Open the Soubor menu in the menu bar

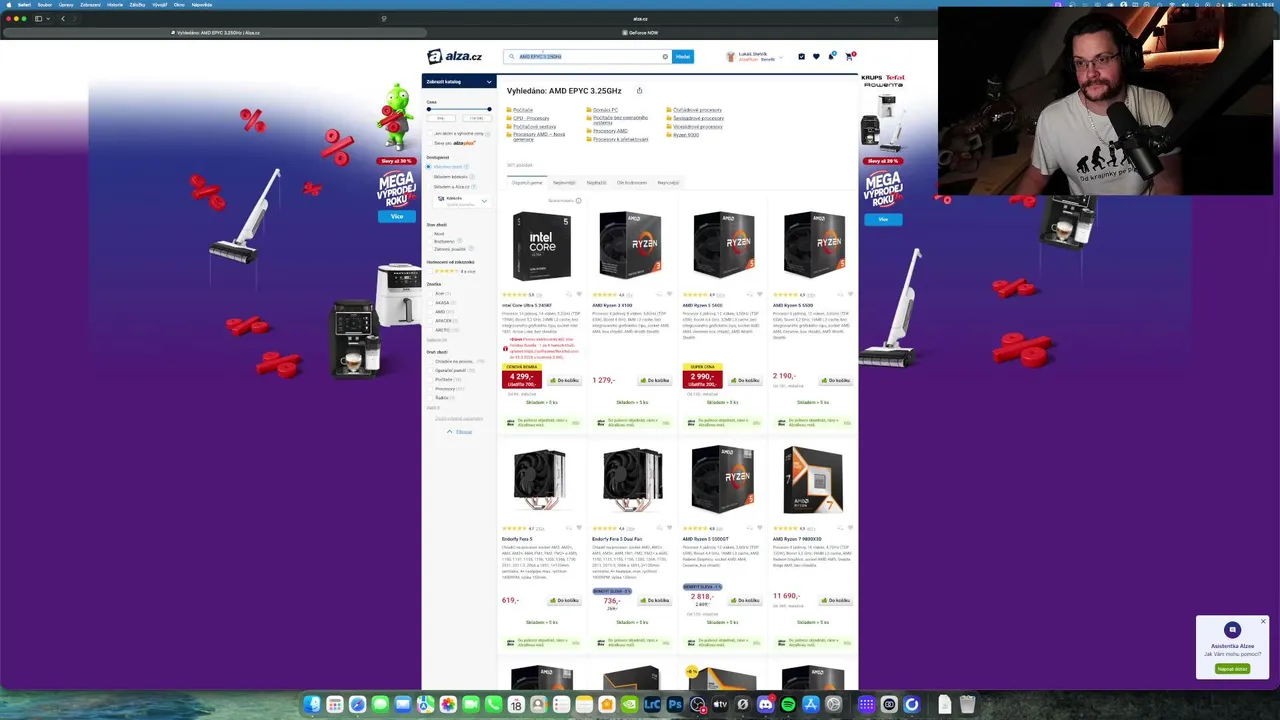pyautogui.click(x=44, y=4)
